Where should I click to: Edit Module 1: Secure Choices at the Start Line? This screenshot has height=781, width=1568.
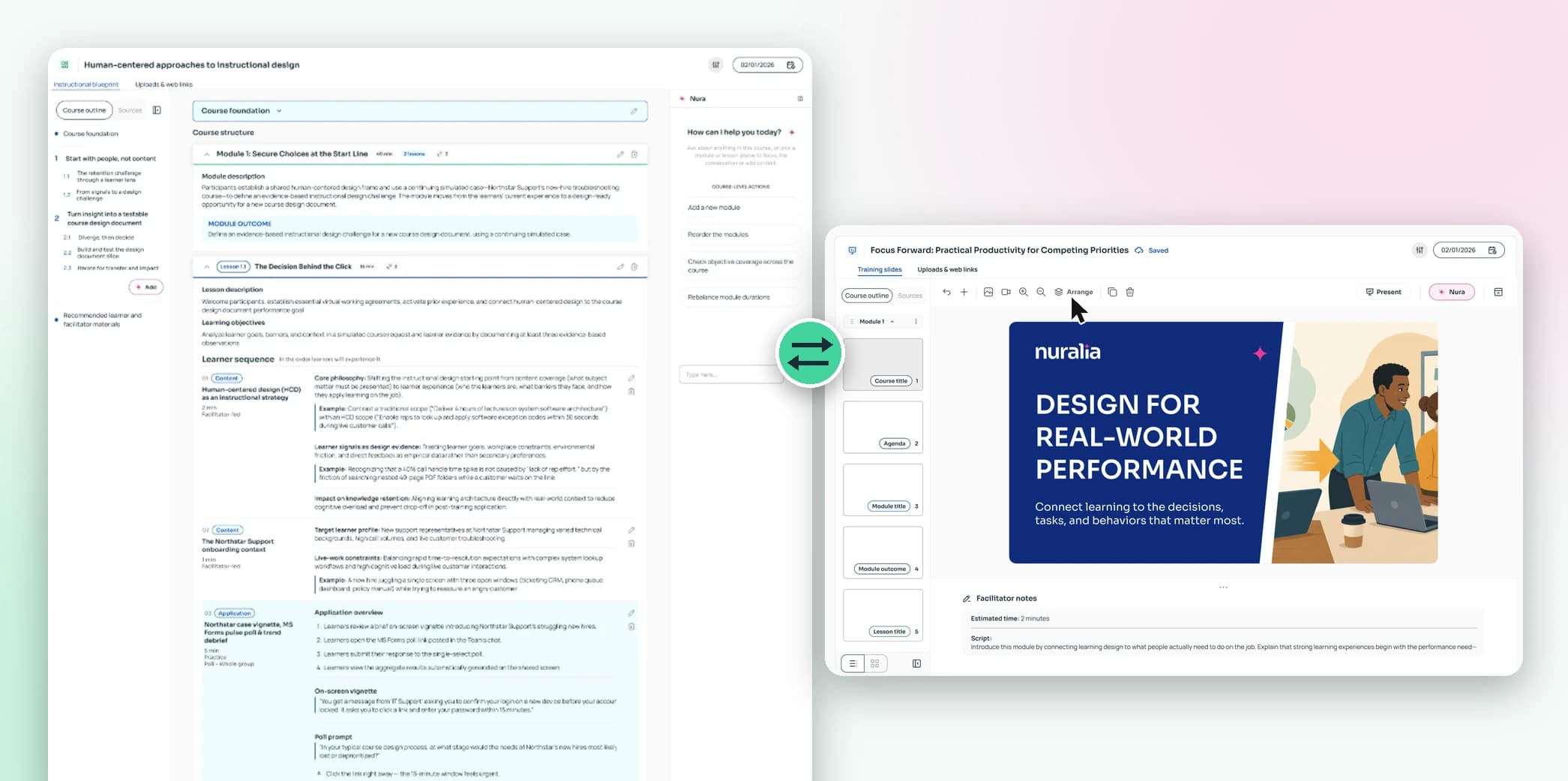pyautogui.click(x=620, y=155)
